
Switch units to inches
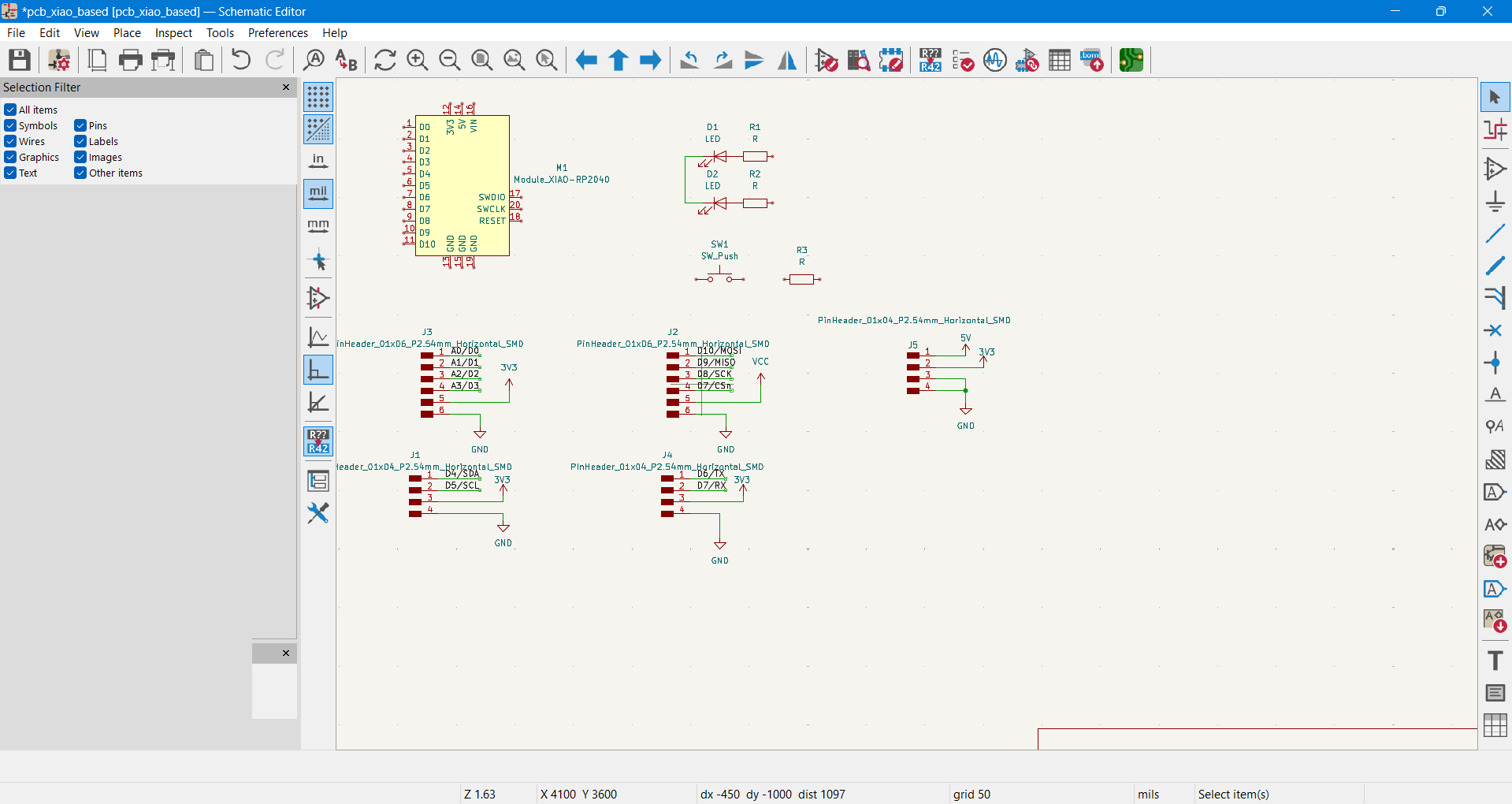tap(318, 161)
